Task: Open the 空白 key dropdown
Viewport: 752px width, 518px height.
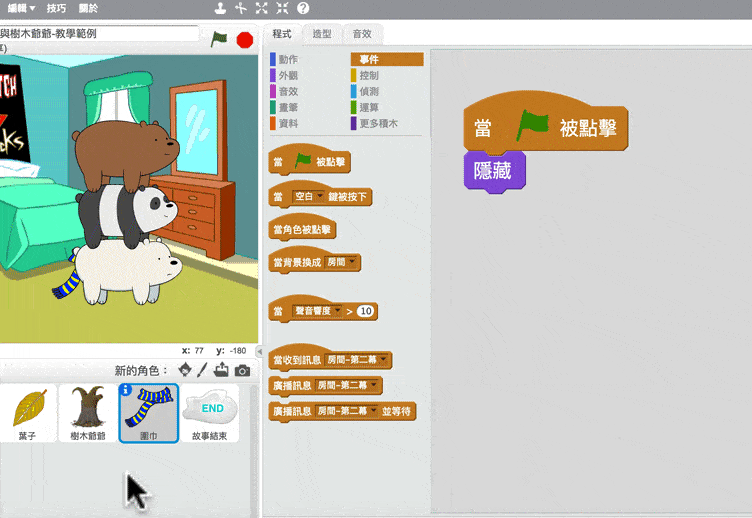Action: 308,197
